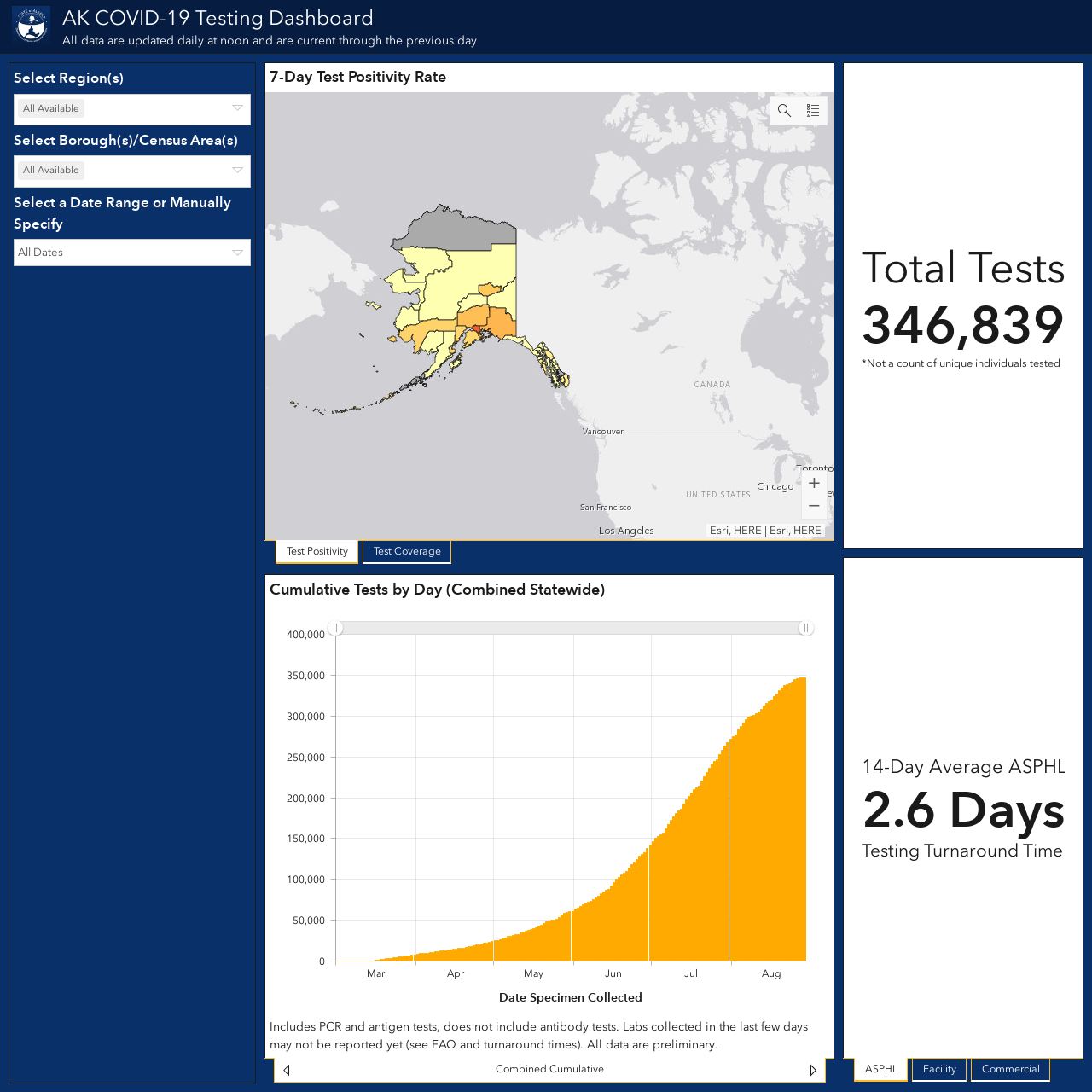Expand the Select Region(s) dropdown

click(x=132, y=109)
